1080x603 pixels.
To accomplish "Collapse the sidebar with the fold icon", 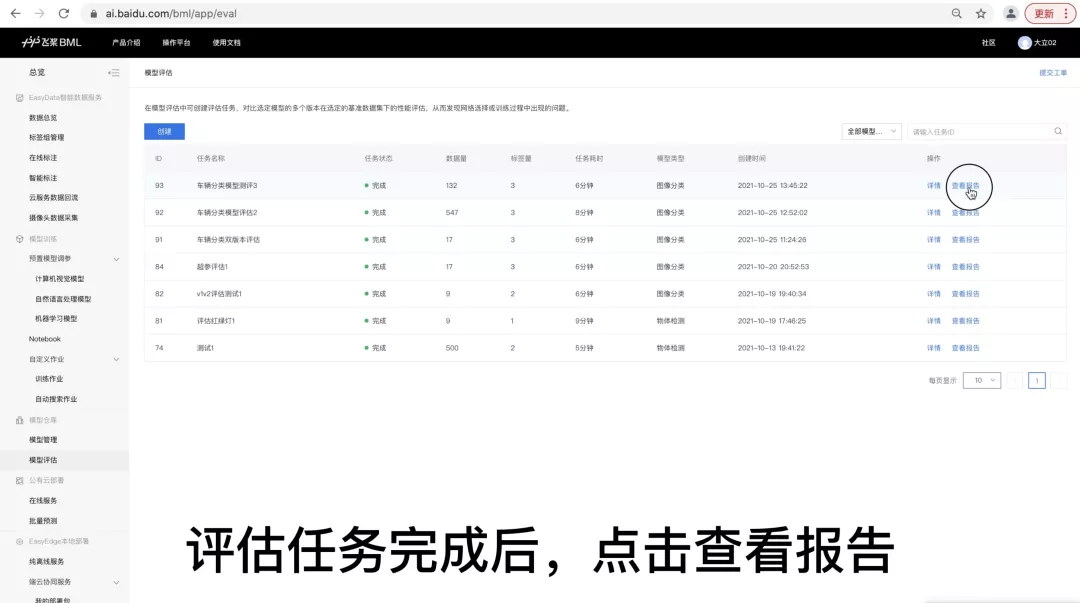I will (114, 72).
